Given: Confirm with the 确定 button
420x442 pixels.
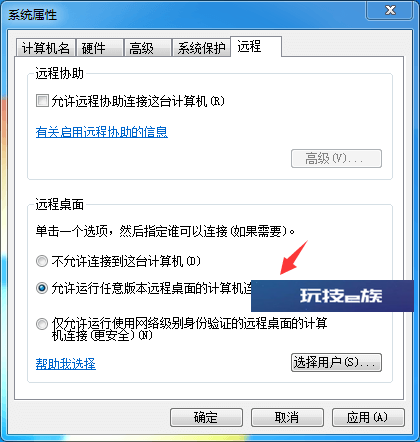Looking at the screenshot, I should click(206, 417).
